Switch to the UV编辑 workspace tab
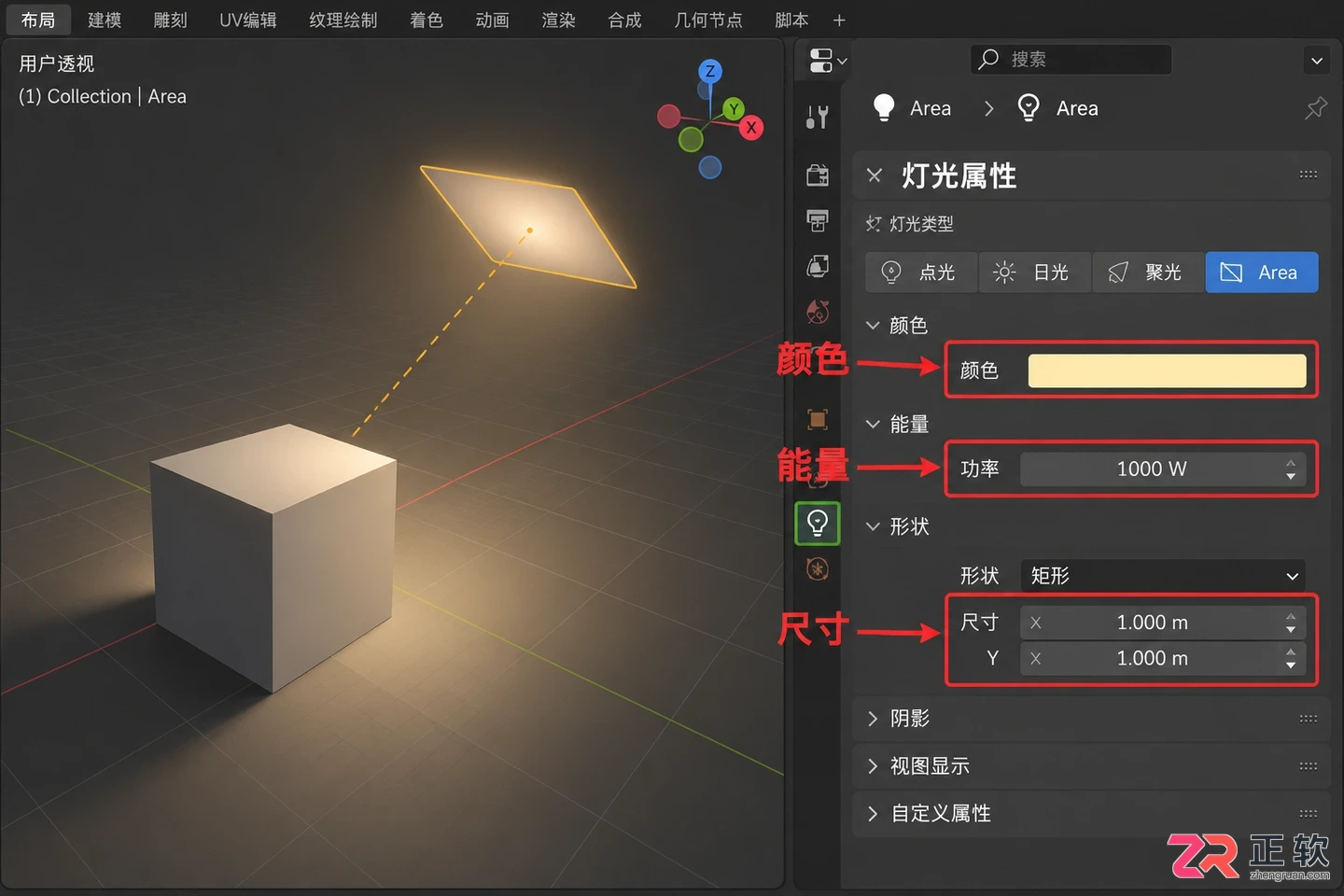Image resolution: width=1344 pixels, height=896 pixels. pos(248,21)
